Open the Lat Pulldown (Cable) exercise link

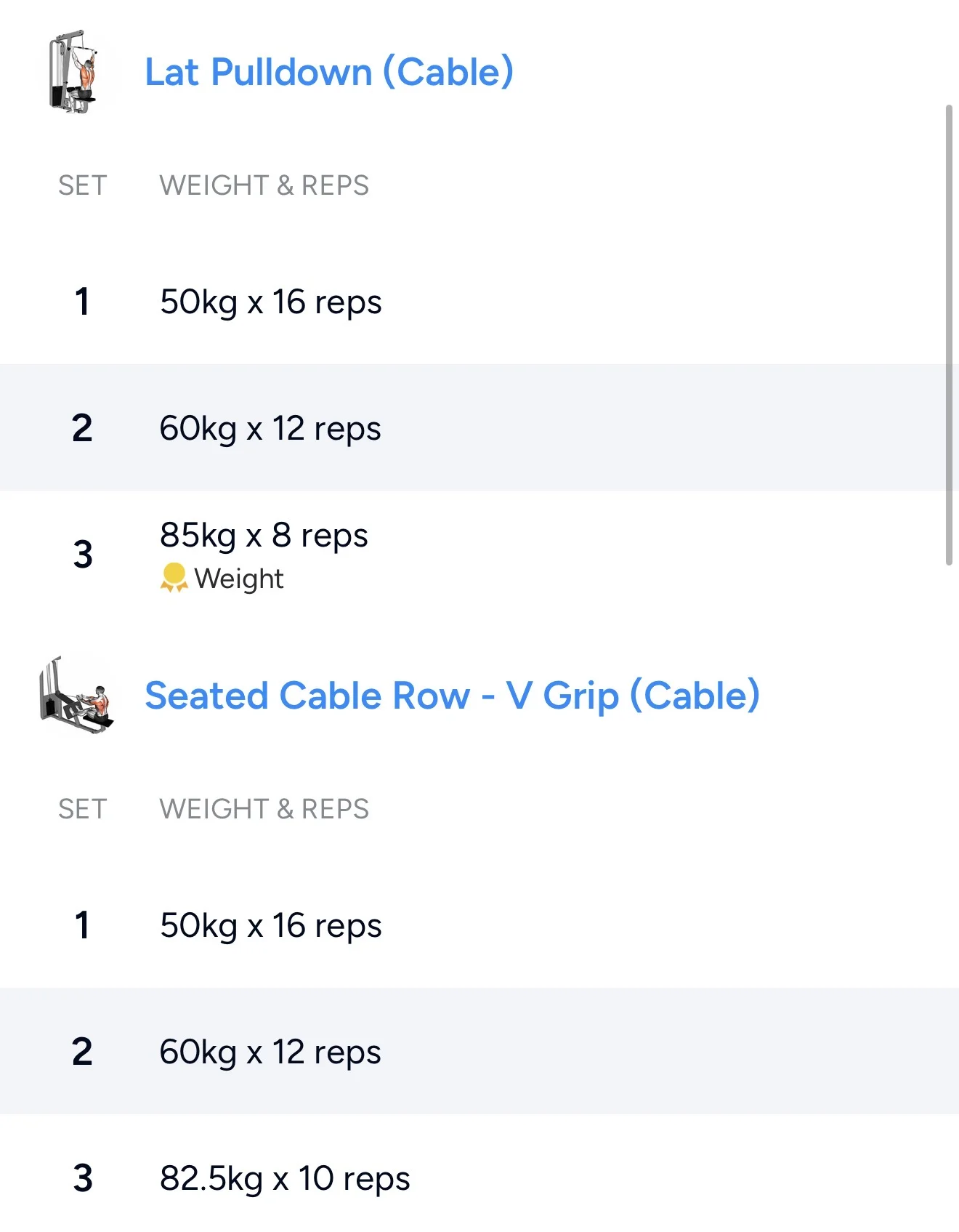[329, 72]
